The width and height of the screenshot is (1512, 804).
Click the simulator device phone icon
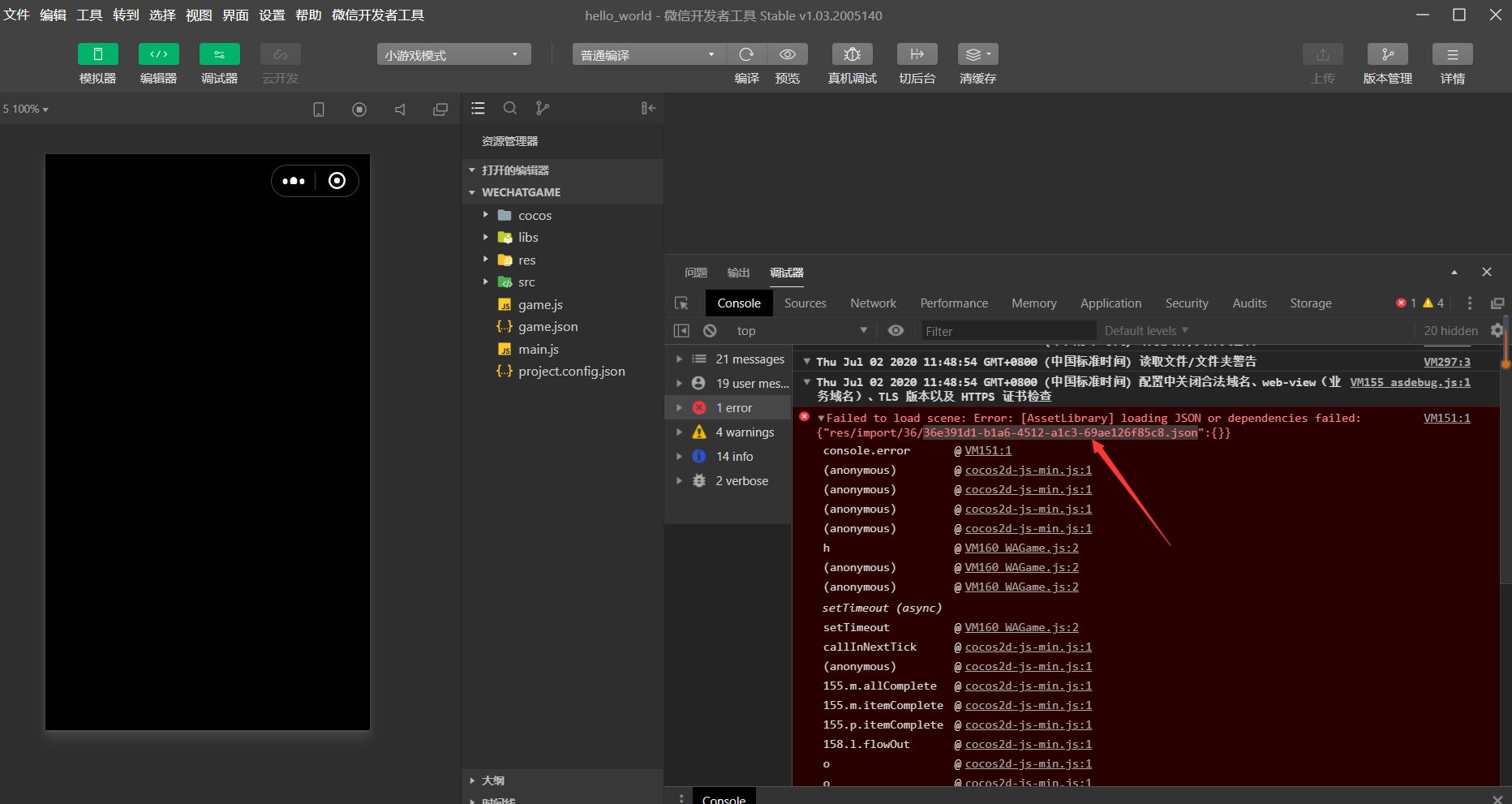(x=319, y=109)
